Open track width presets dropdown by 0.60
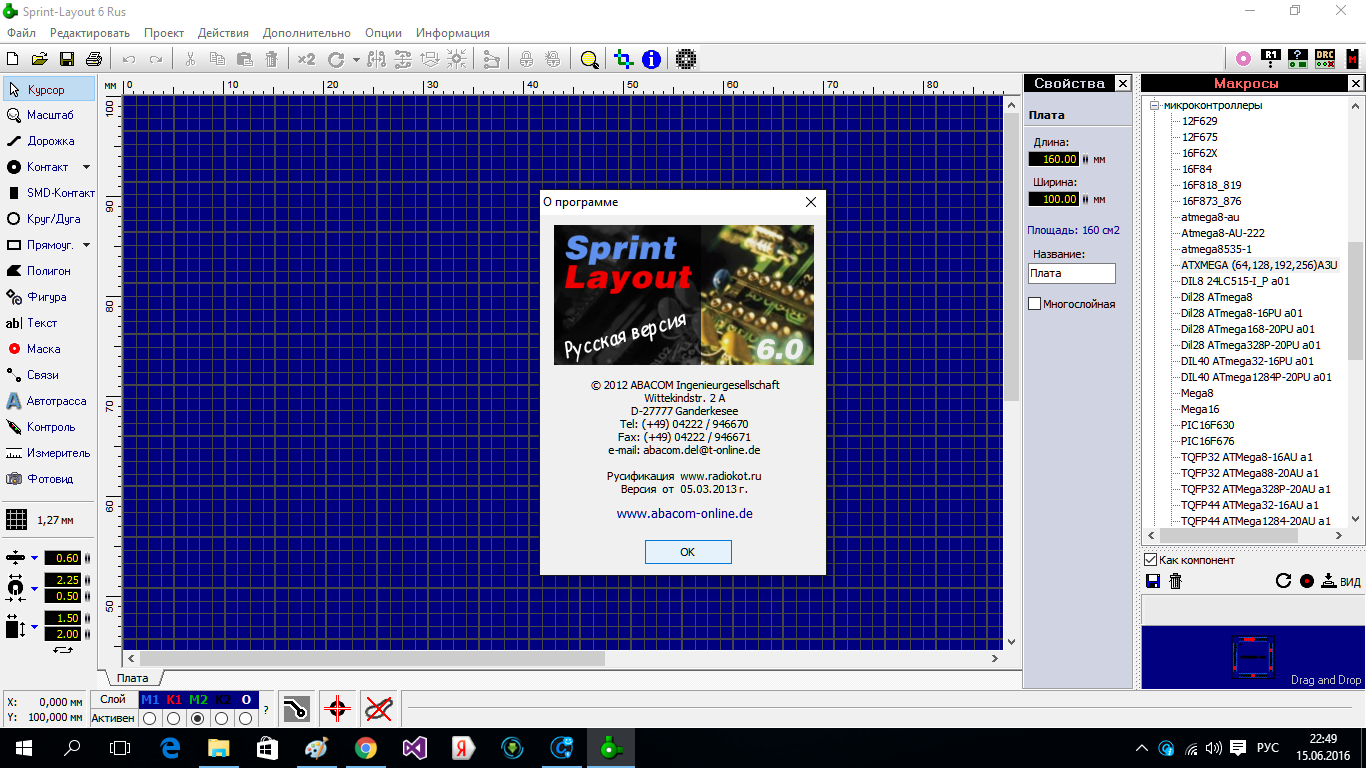This screenshot has height=768, width=1366. click(x=33, y=558)
